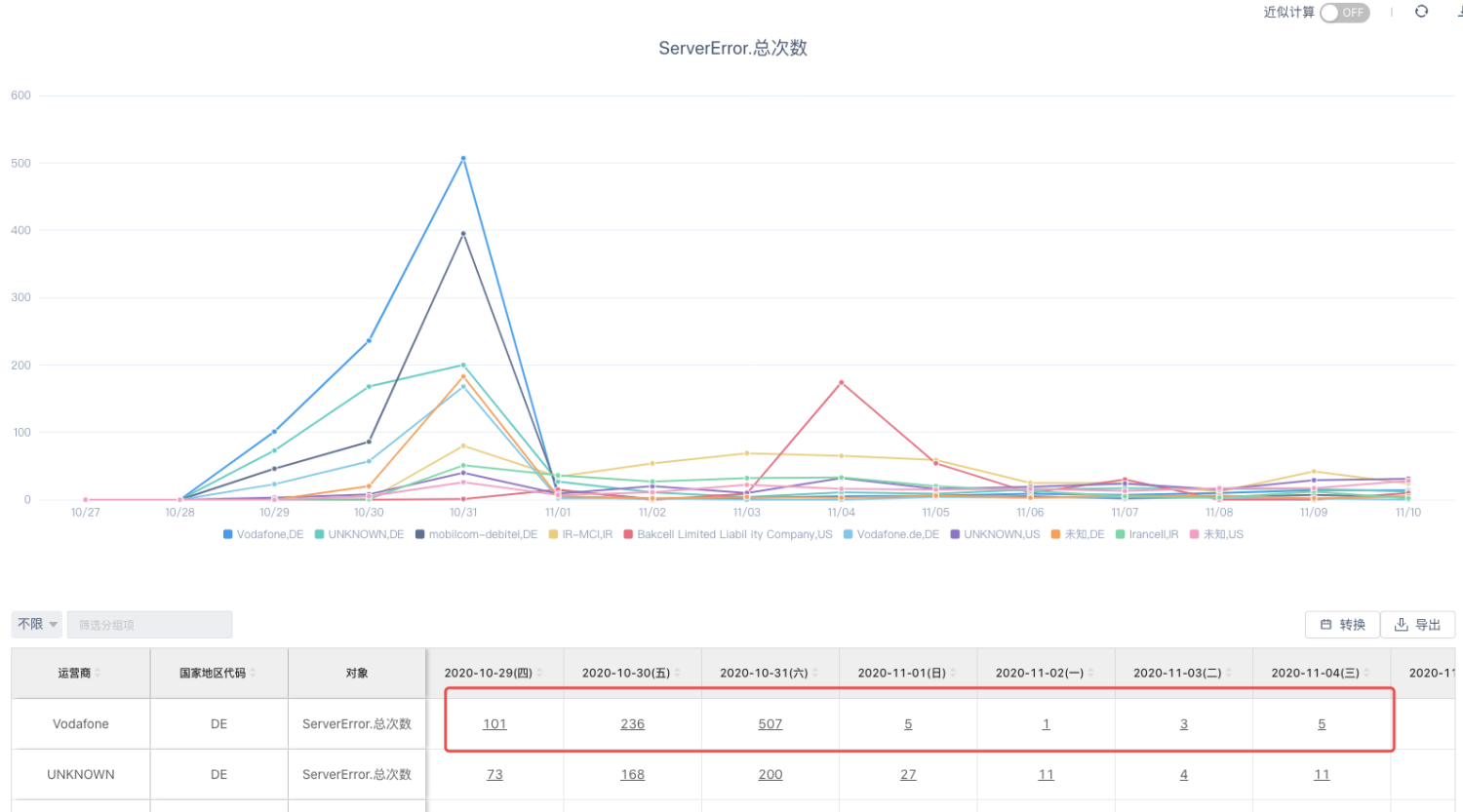Screen dimensions: 1463x812
Task: Click sort icon for 2020-10-29(四) column
Action: pyautogui.click(x=539, y=674)
